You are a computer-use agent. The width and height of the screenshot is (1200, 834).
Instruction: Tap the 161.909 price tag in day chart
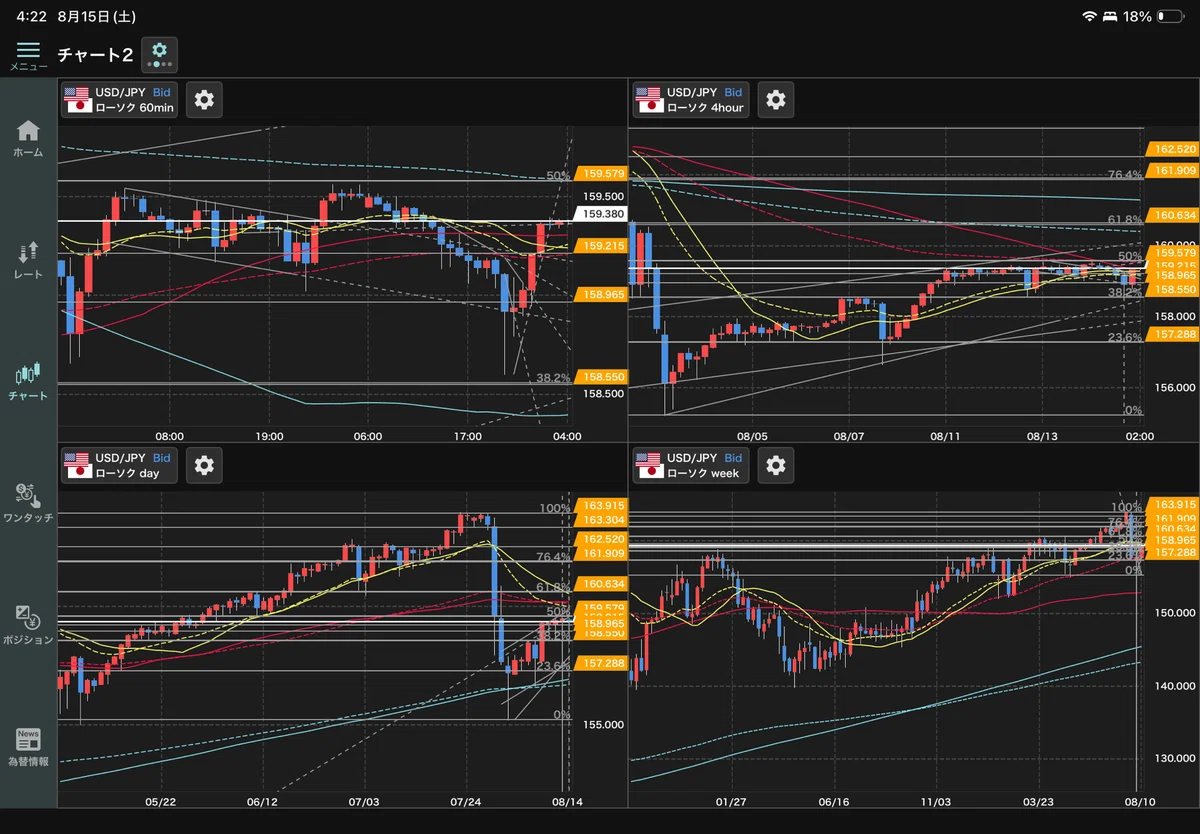[600, 553]
